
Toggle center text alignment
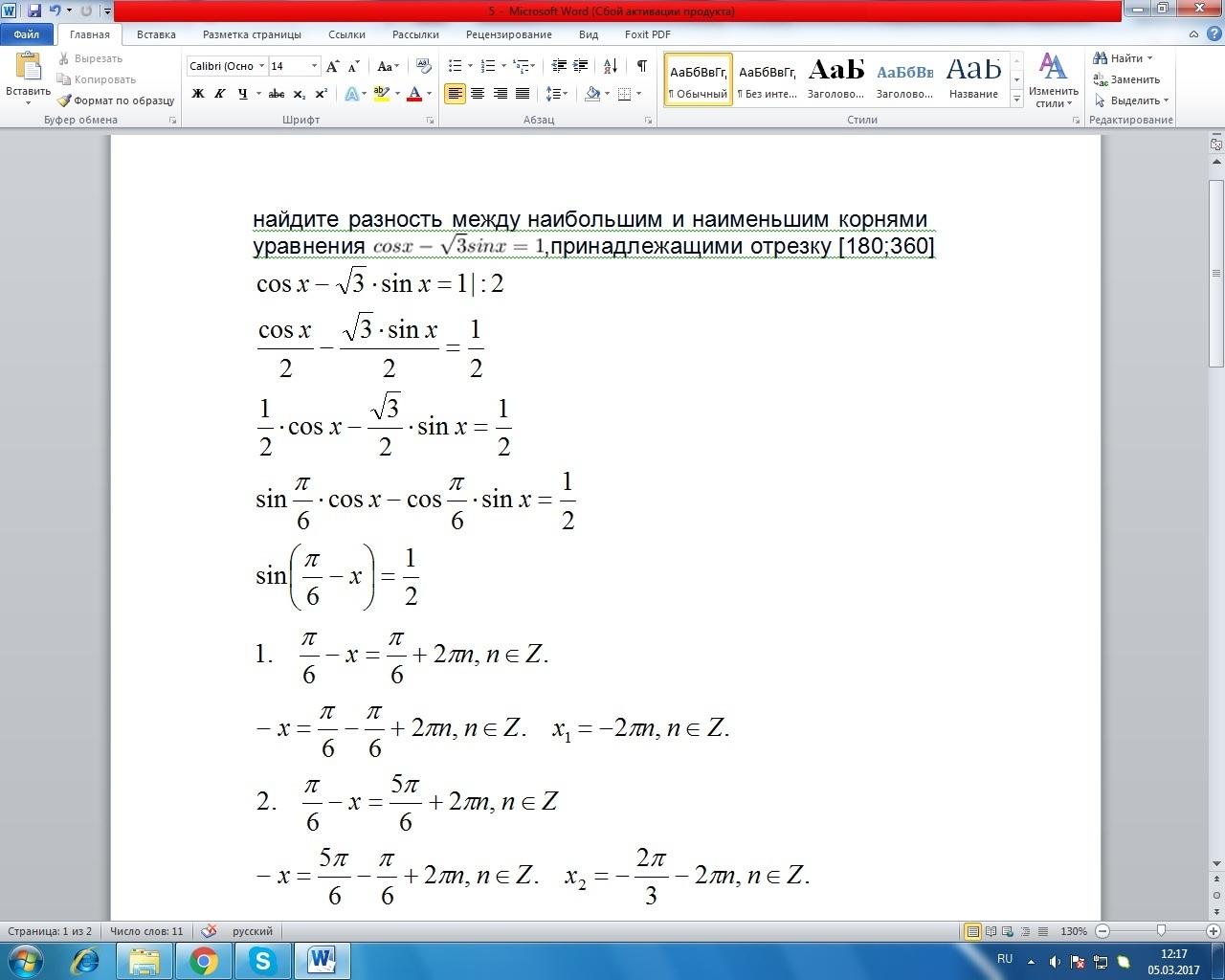pos(478,94)
